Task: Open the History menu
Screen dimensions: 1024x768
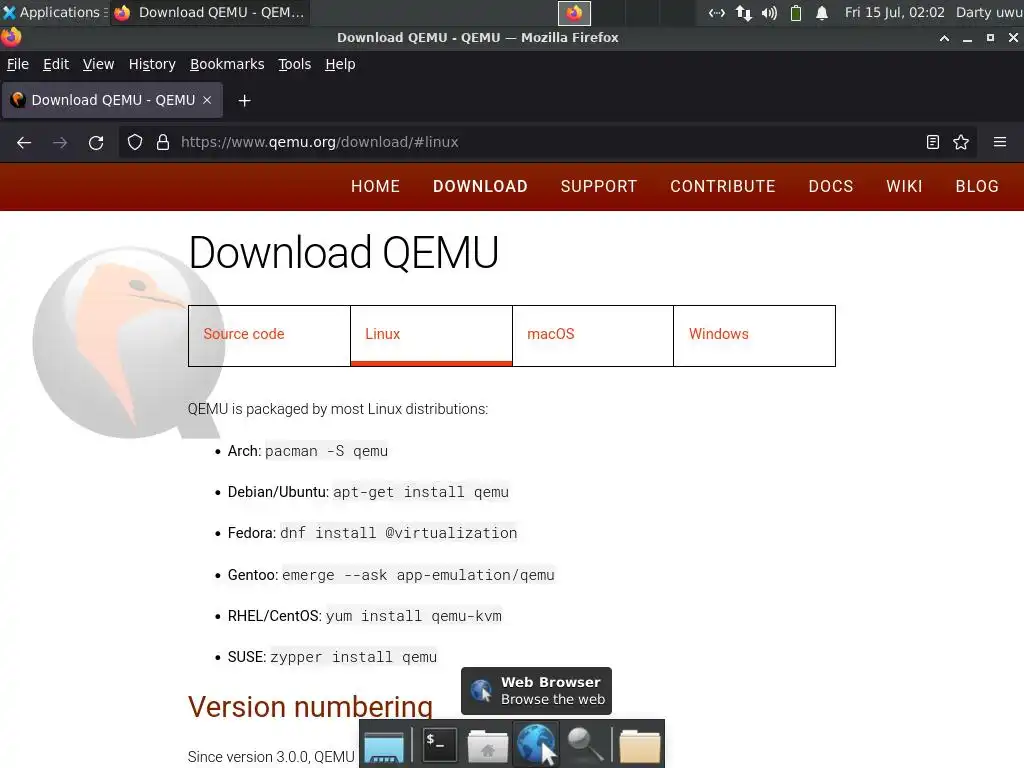Action: pos(152,64)
